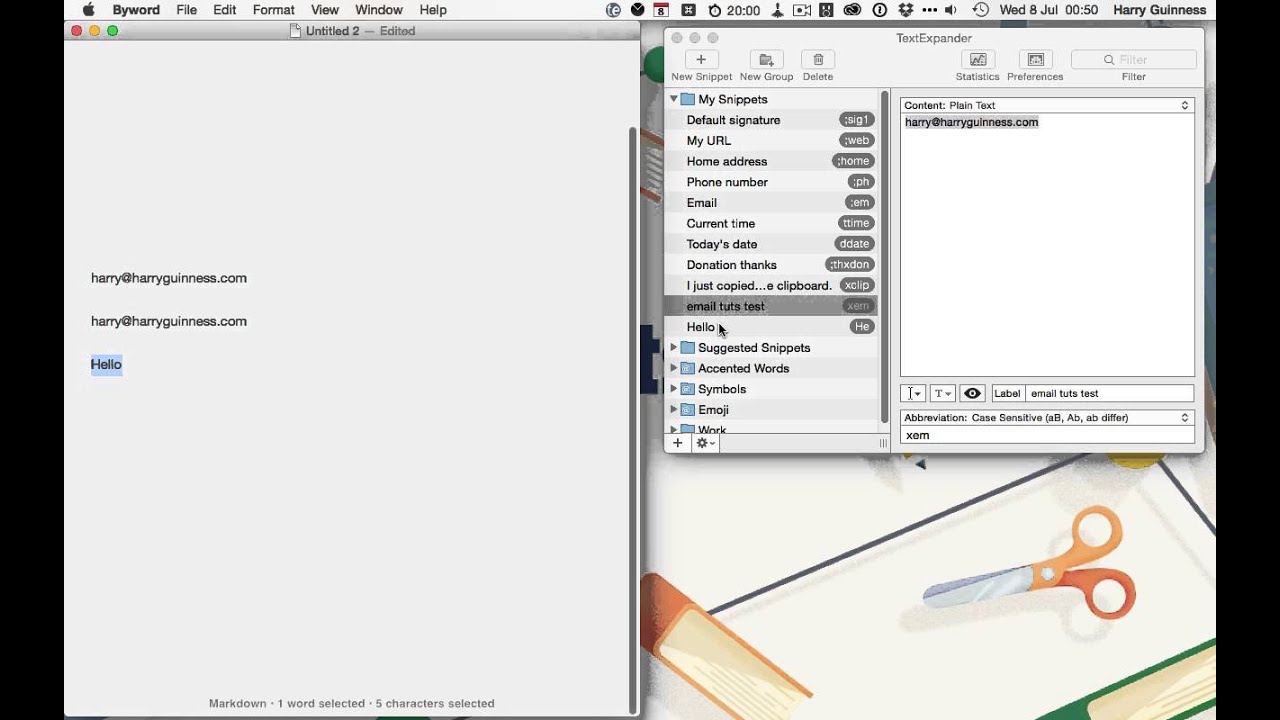The width and height of the screenshot is (1280, 720).
Task: Open the Window menu
Action: [x=379, y=10]
